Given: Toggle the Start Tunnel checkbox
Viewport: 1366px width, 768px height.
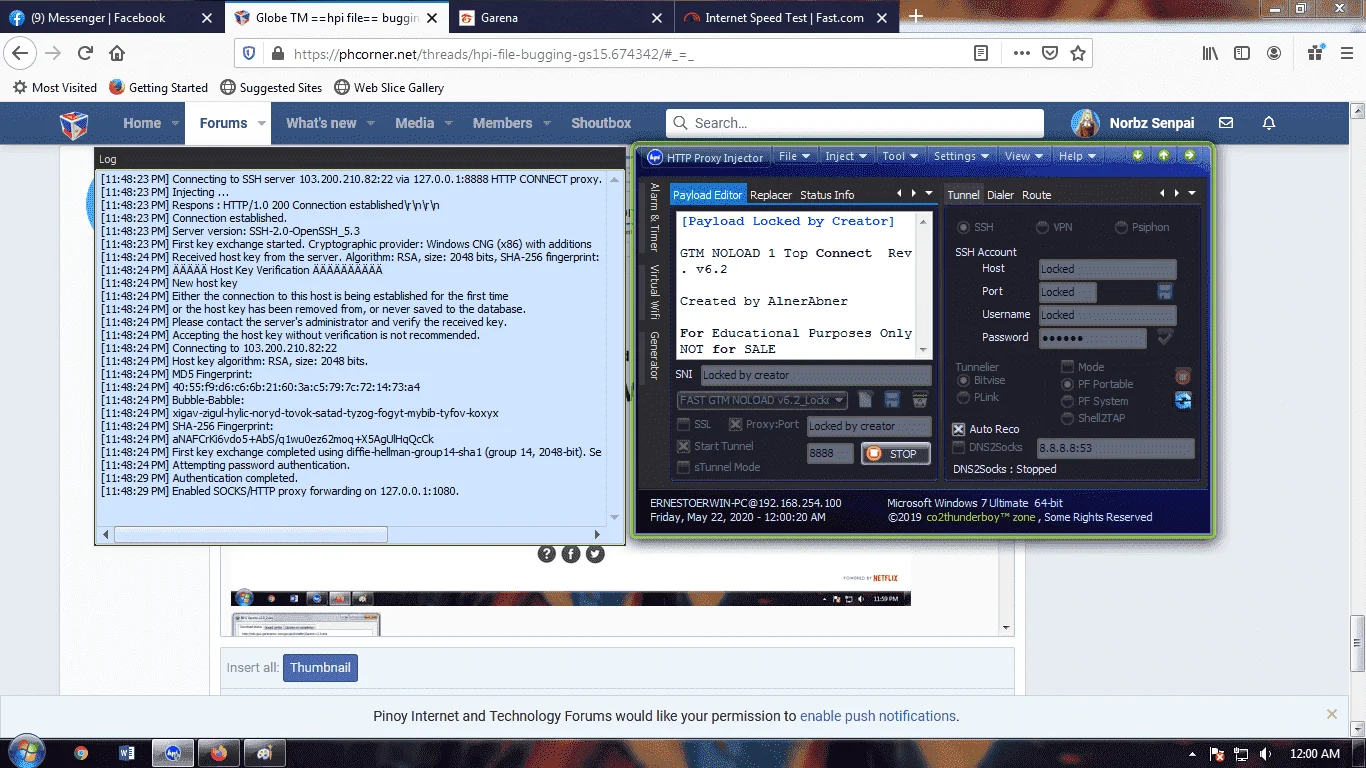Looking at the screenshot, I should tap(684, 446).
